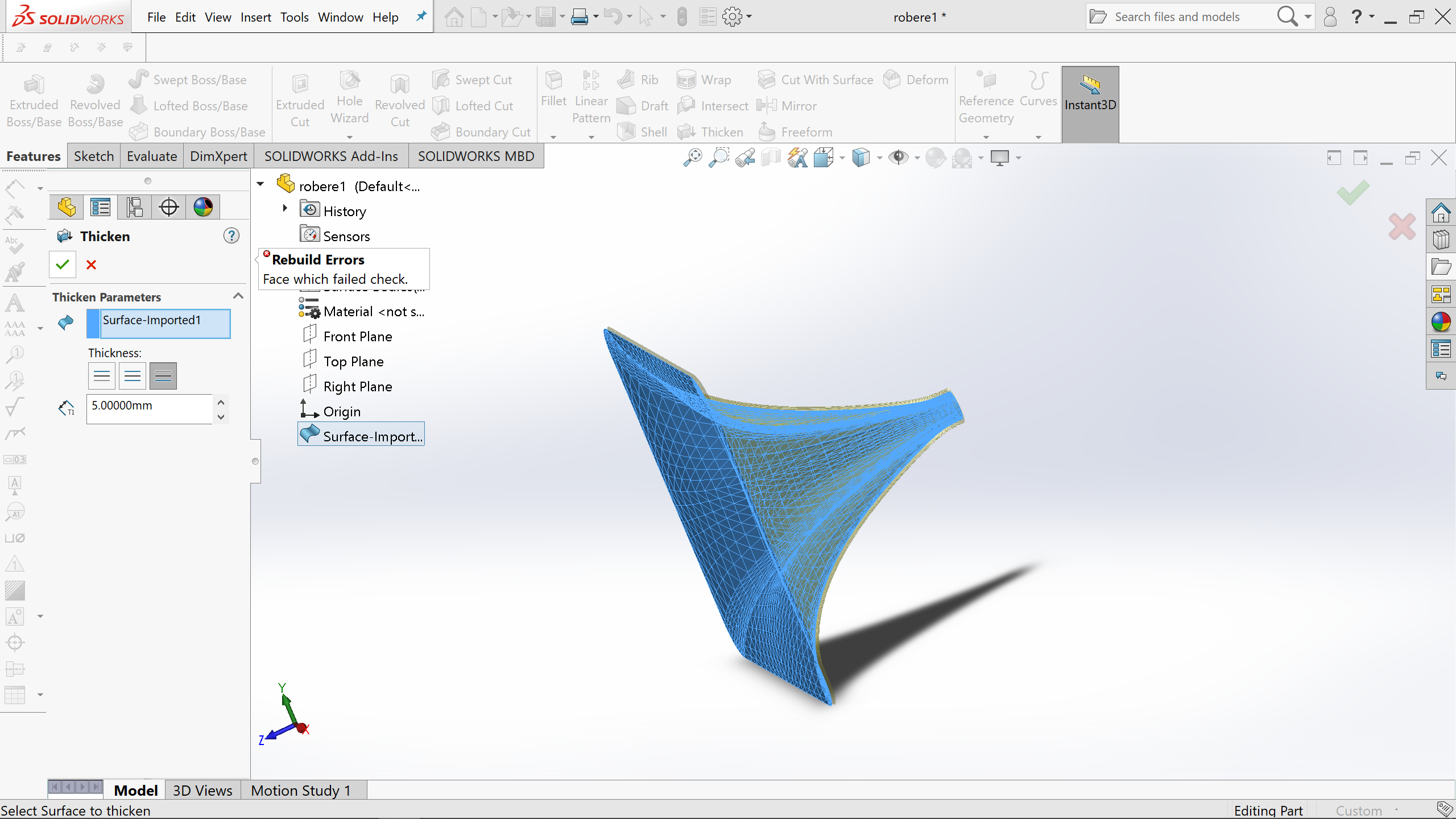1456x819 pixels.
Task: Open the FeatureManager Design Tree tab icon
Action: (x=67, y=207)
